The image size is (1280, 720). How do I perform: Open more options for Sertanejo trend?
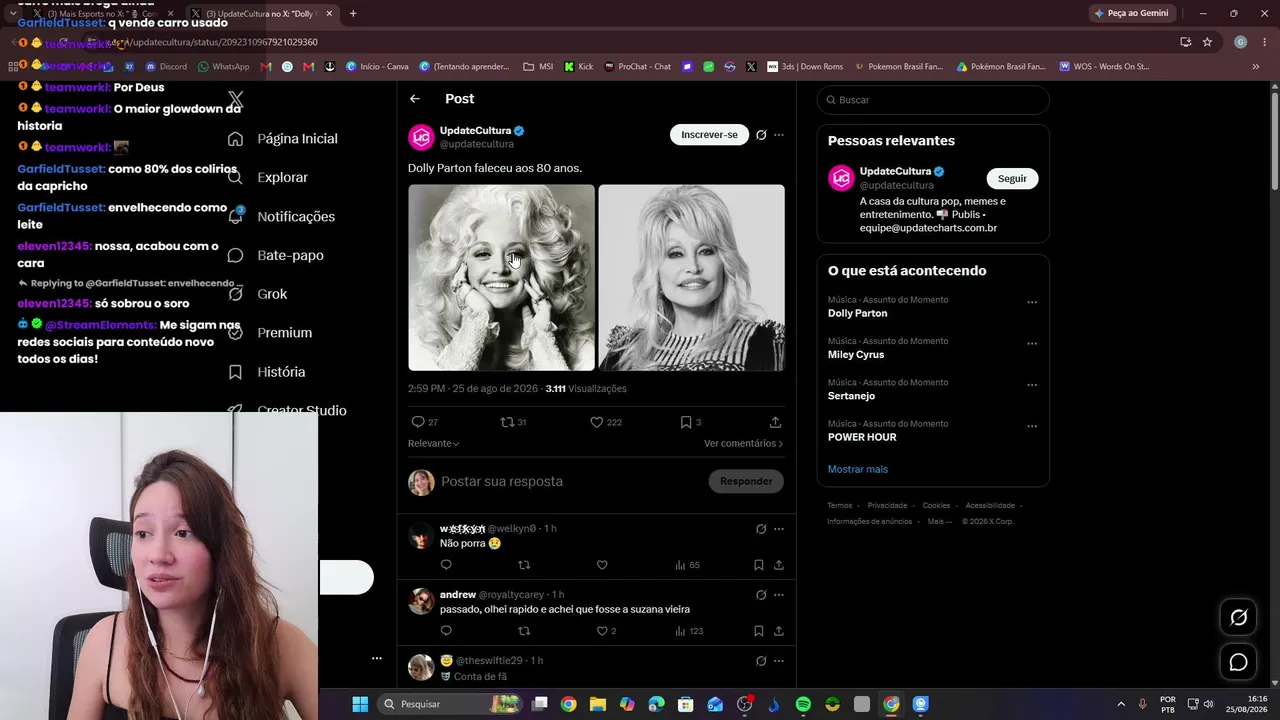[x=1032, y=385]
